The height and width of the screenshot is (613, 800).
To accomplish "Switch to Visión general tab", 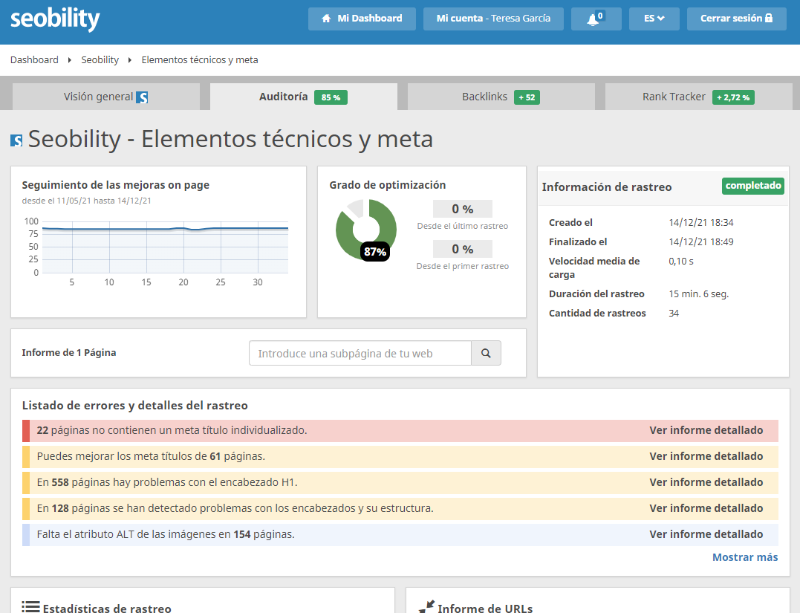I will pos(106,96).
